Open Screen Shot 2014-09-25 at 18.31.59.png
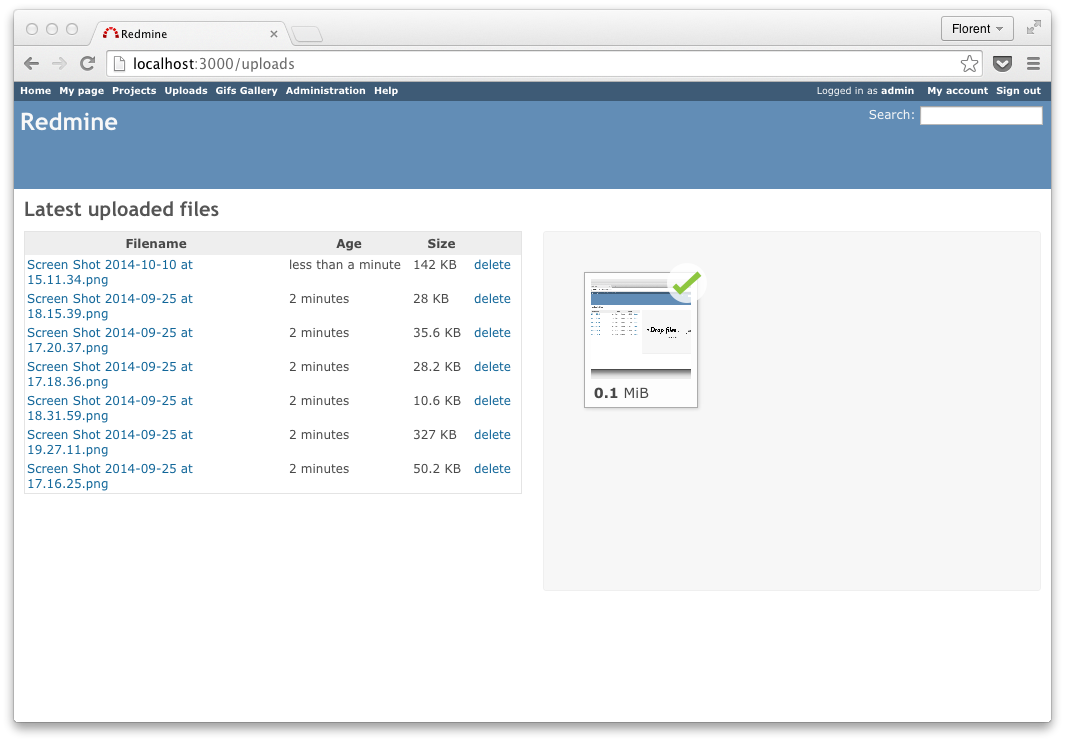This screenshot has width=1065, height=742. point(109,408)
